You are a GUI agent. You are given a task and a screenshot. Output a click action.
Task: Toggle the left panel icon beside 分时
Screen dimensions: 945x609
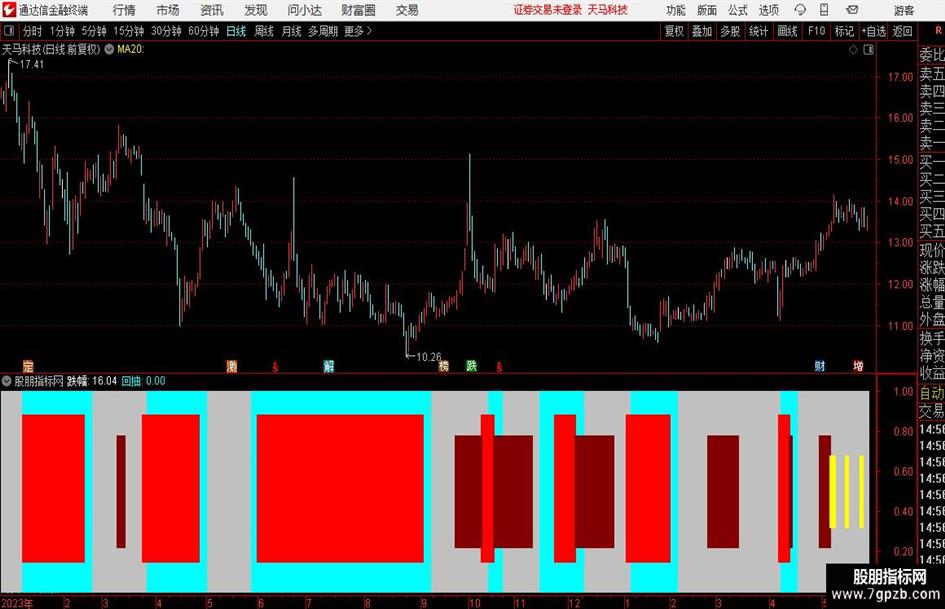8,31
